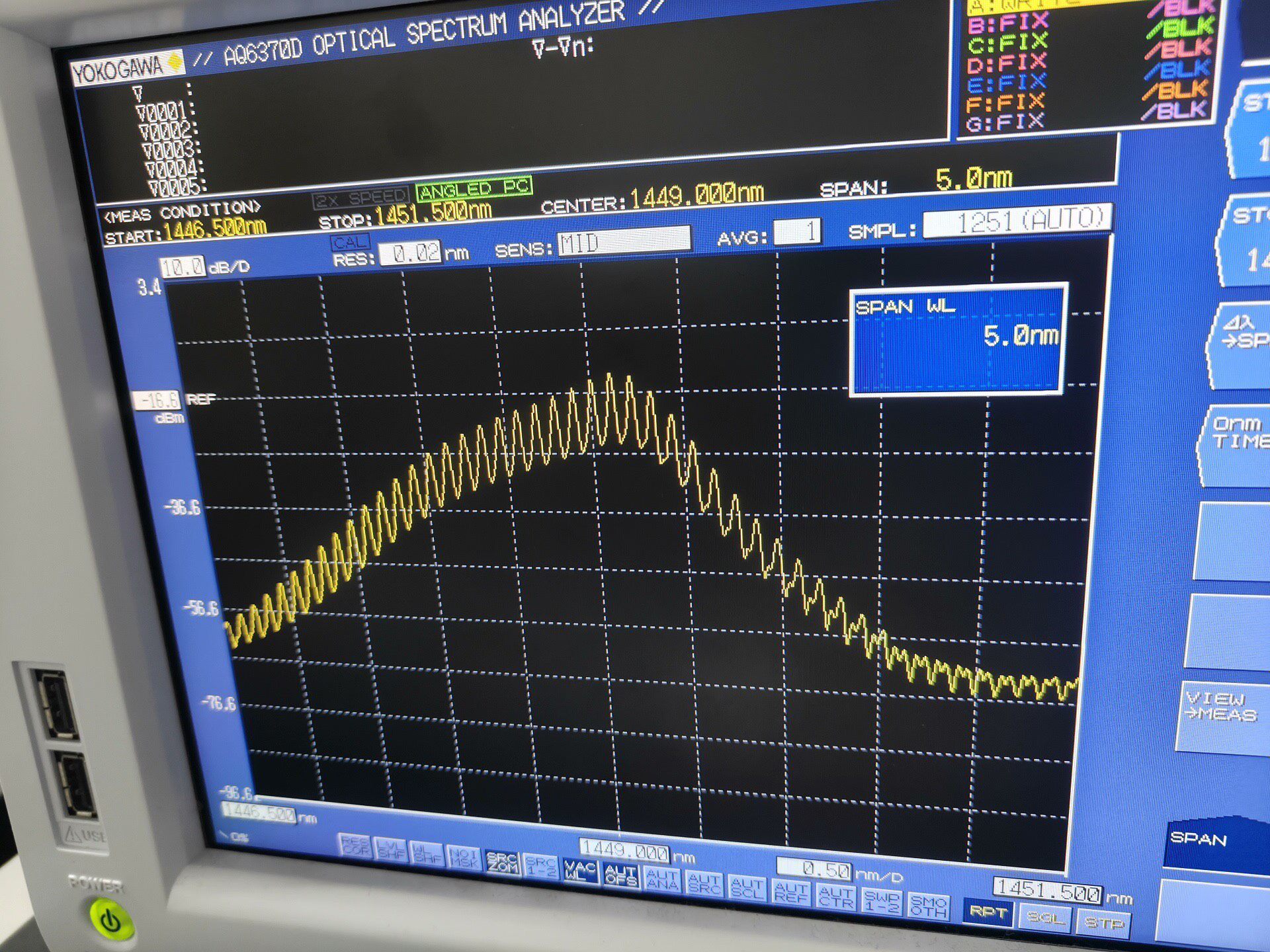Click the AUT REF status icon

pyautogui.click(x=790, y=892)
